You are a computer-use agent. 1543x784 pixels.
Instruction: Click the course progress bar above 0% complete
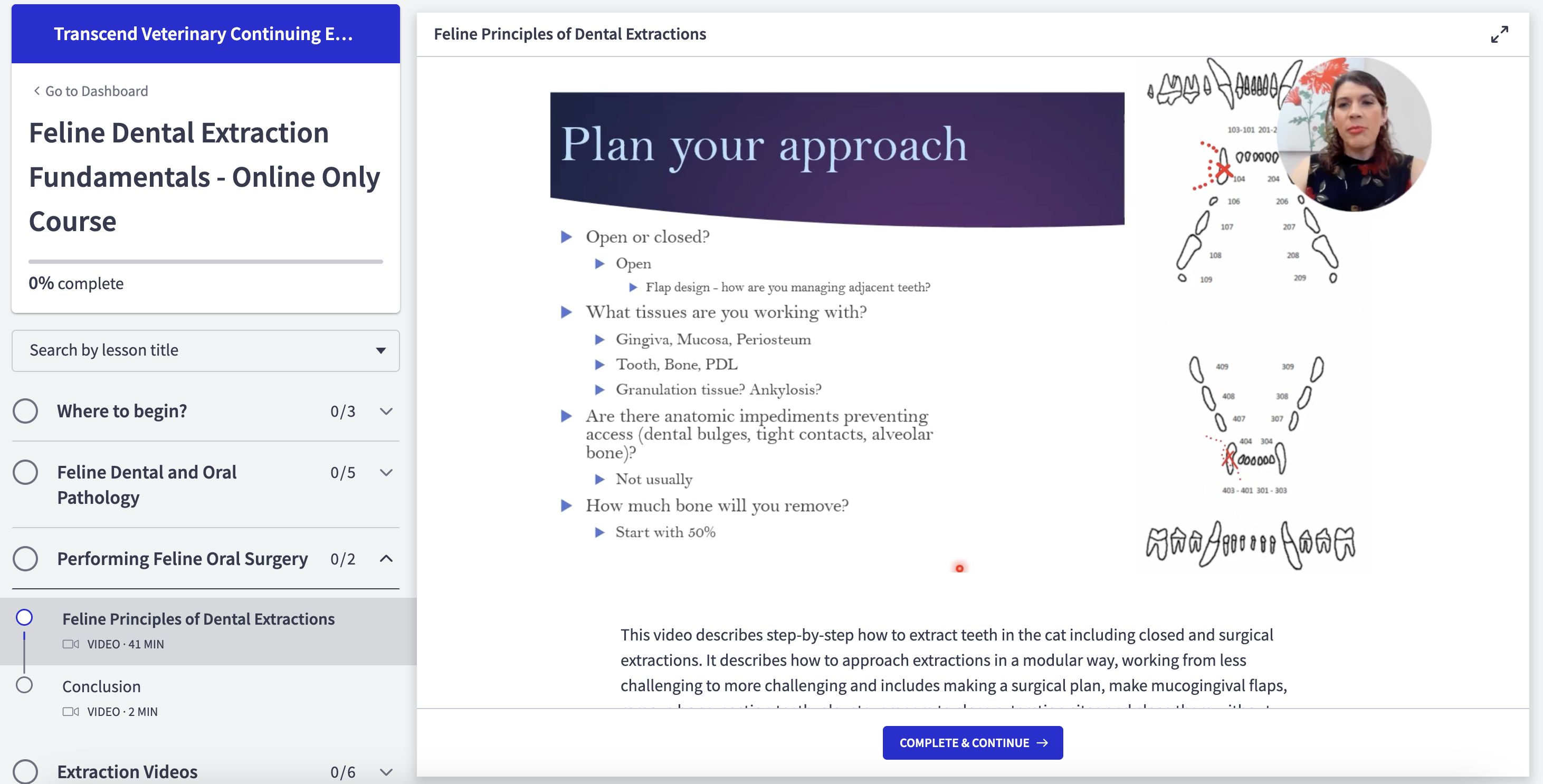205,262
